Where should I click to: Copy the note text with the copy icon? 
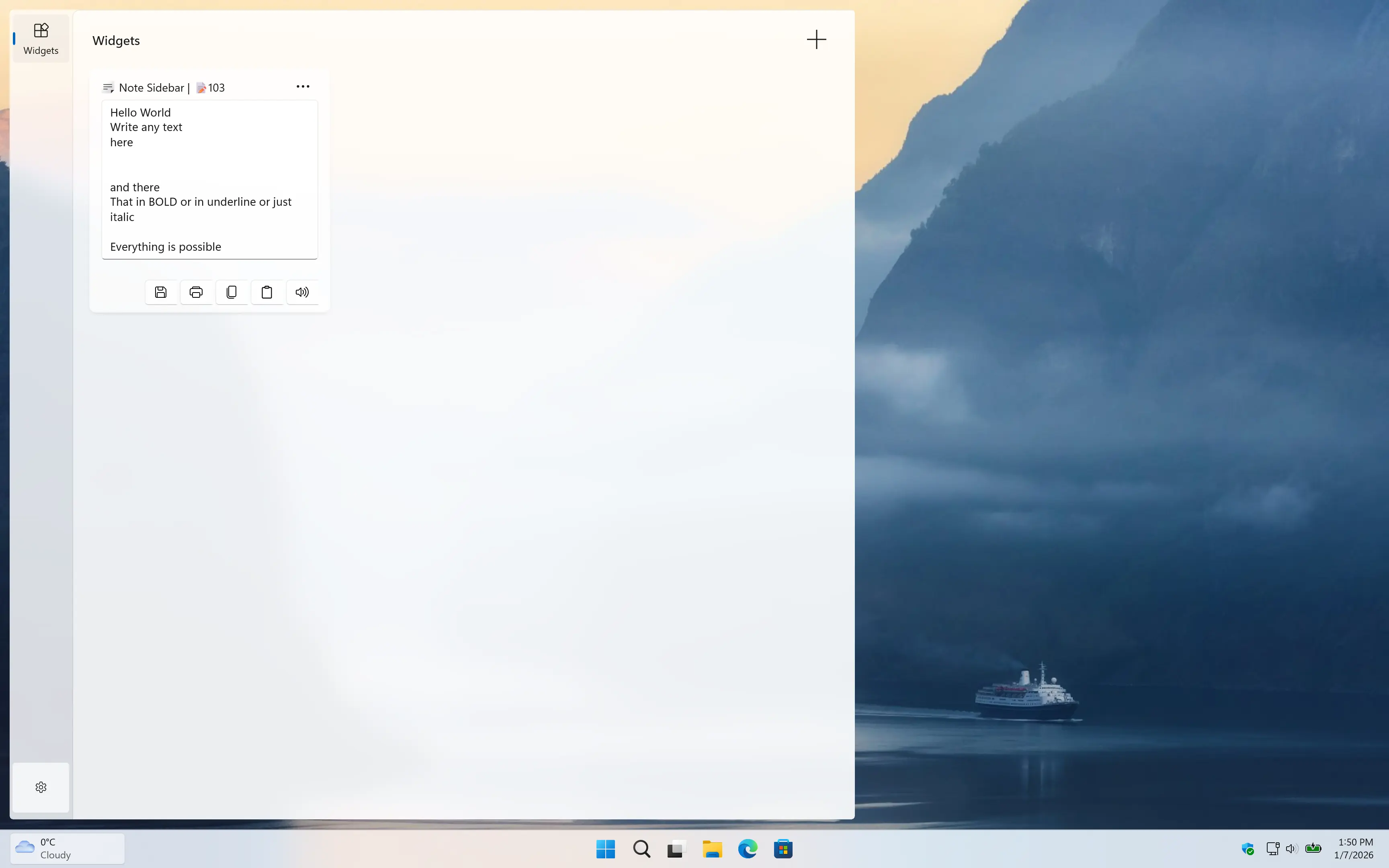231,292
